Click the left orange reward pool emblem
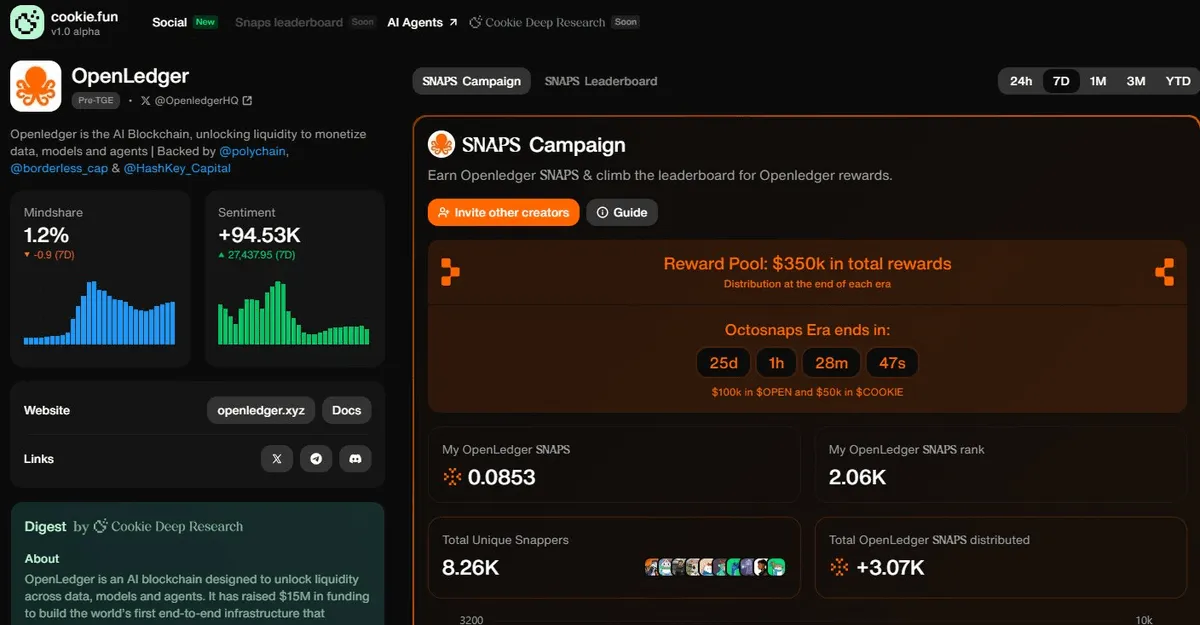1200x625 pixels. point(451,272)
